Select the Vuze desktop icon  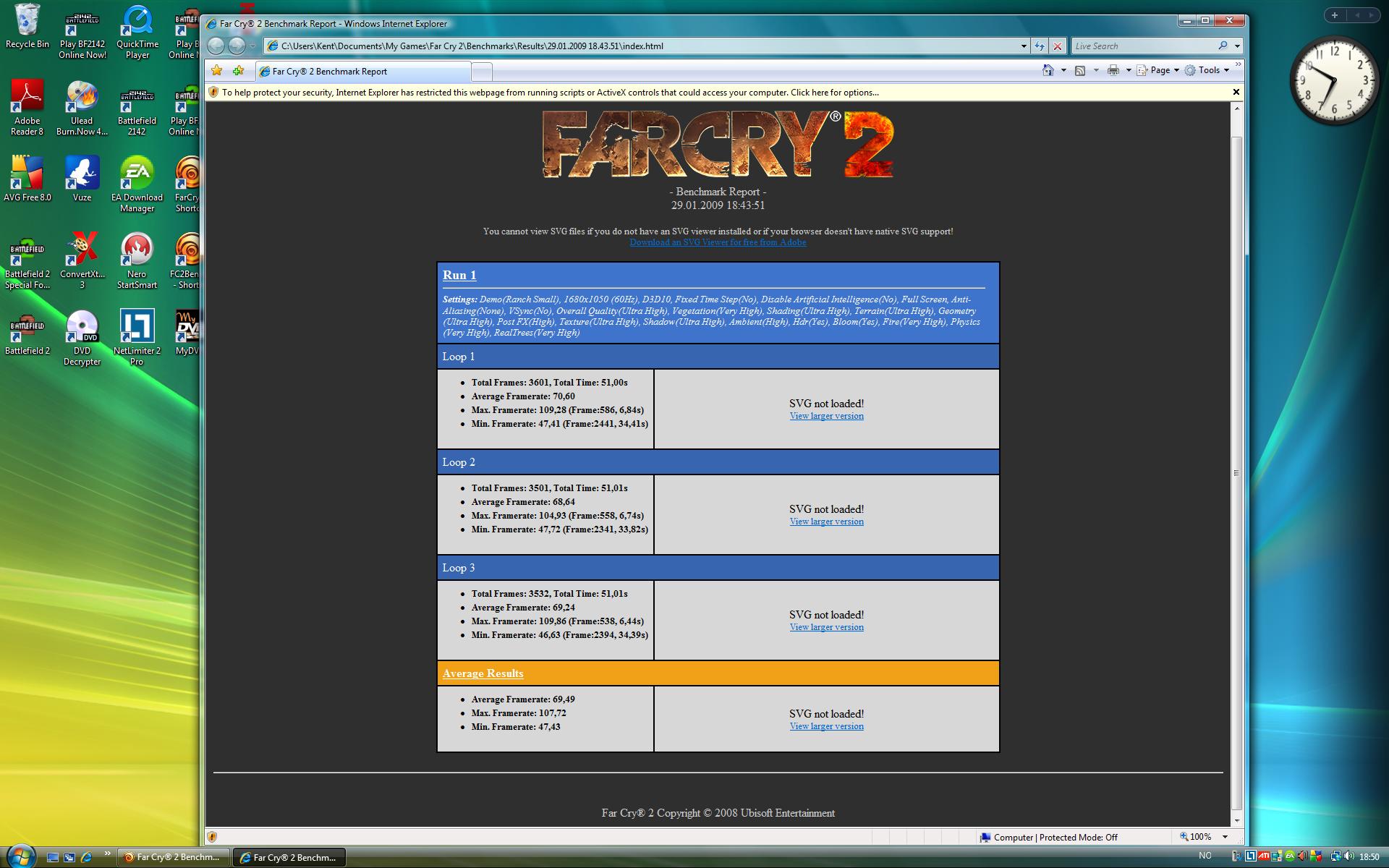tap(82, 179)
